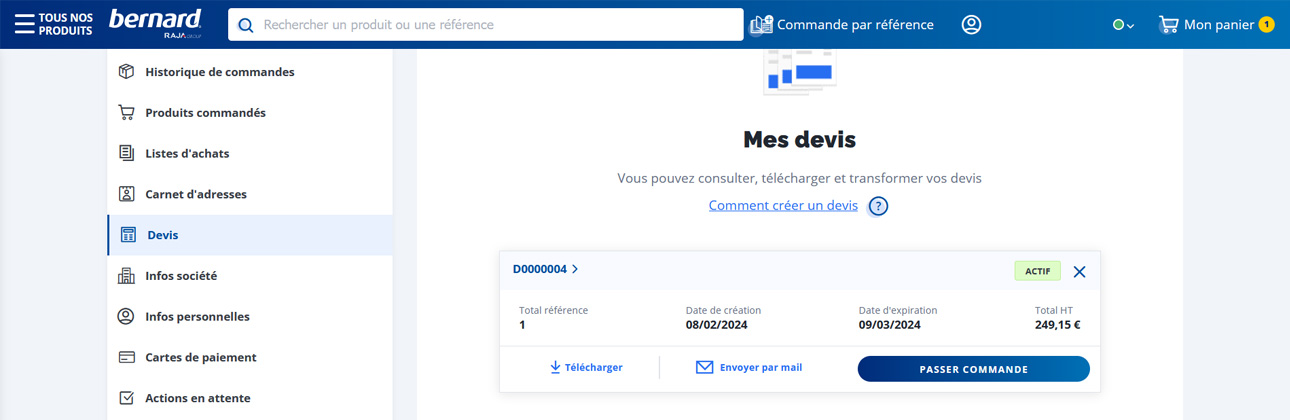
Task: Expand the green status dropdown in the header
Action: [1123, 25]
